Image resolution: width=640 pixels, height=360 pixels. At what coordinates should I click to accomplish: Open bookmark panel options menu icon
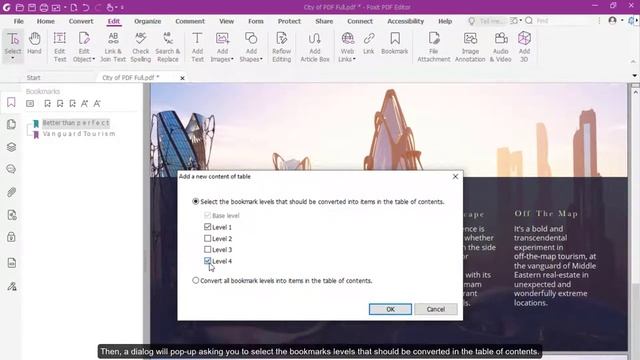(x=30, y=104)
